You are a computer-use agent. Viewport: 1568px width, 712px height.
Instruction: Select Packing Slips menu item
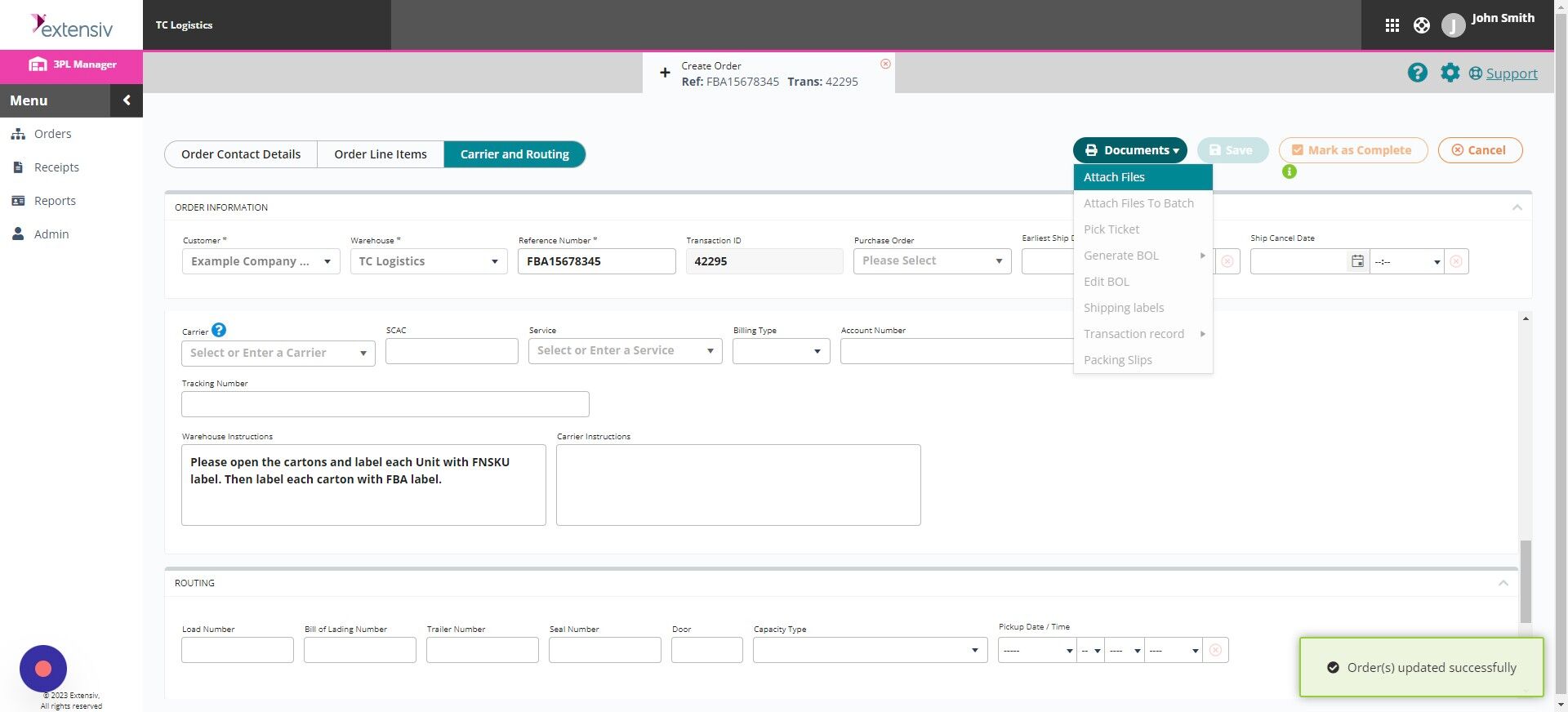tap(1143, 360)
